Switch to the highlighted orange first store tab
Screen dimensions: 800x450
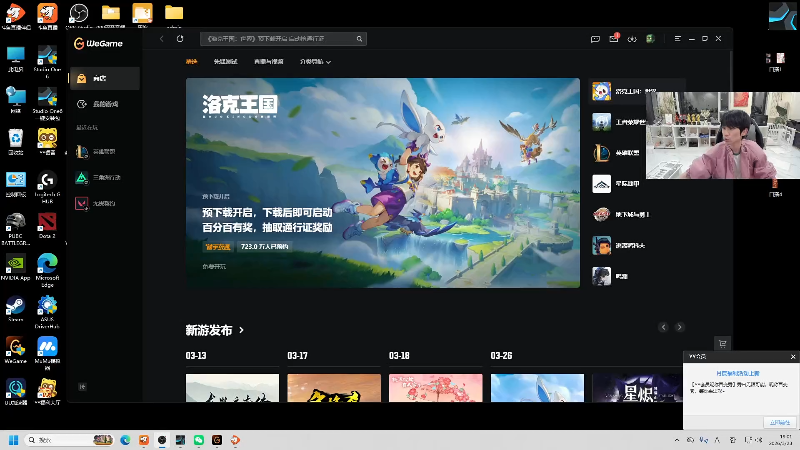[x=191, y=62]
